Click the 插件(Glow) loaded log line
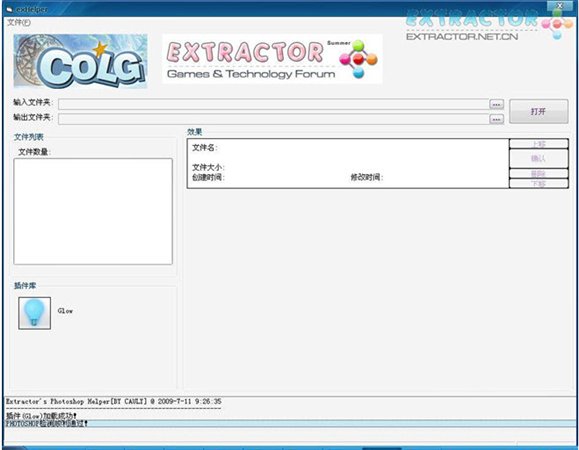Screen dimensions: 579x450 [41, 416]
